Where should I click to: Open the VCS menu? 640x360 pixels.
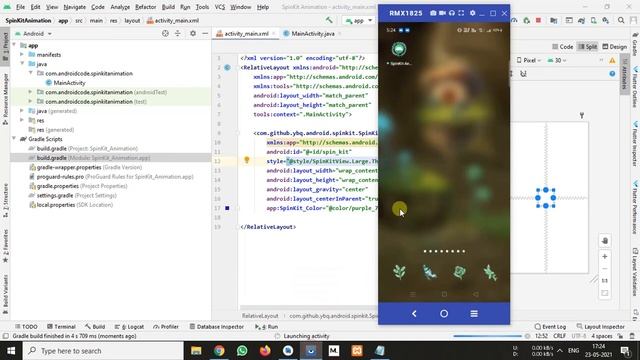[220, 7]
